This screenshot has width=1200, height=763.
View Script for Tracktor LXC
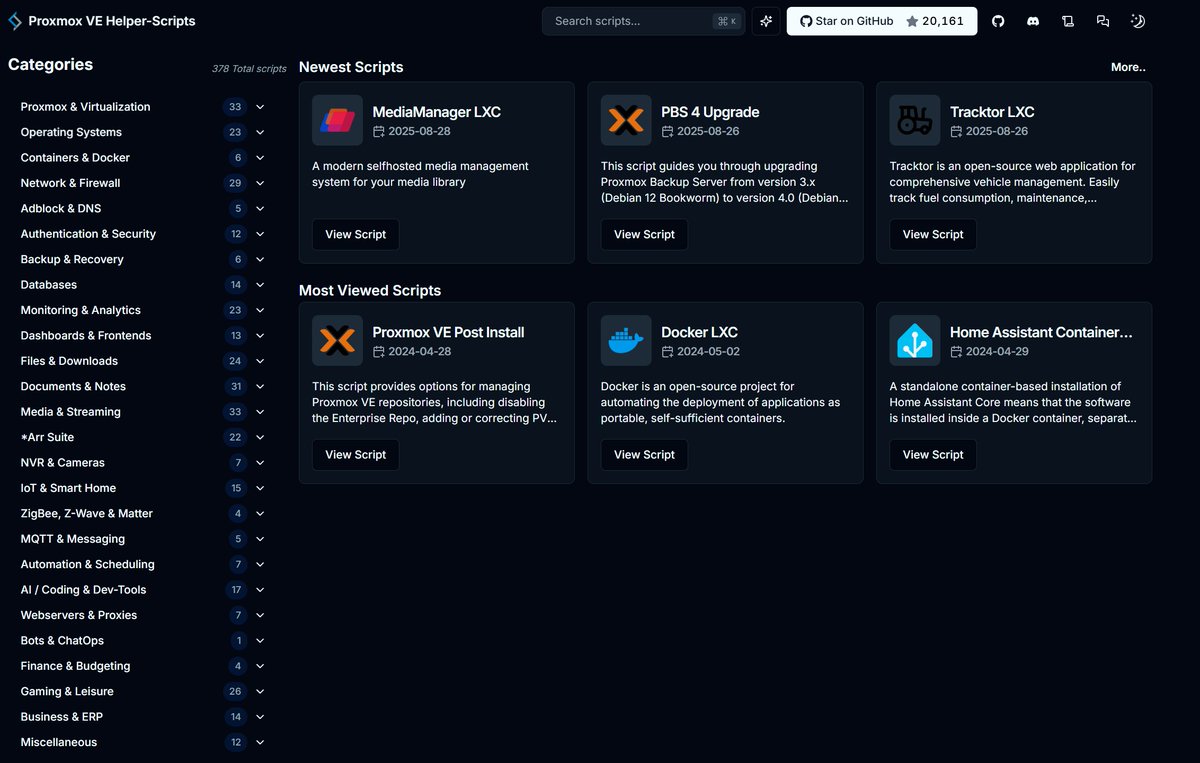point(933,234)
